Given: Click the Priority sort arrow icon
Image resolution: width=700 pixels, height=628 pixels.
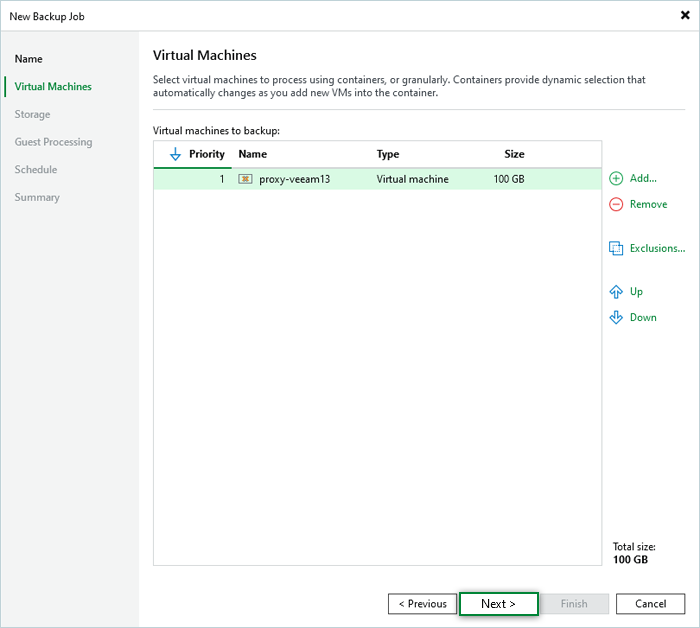Looking at the screenshot, I should [x=176, y=155].
